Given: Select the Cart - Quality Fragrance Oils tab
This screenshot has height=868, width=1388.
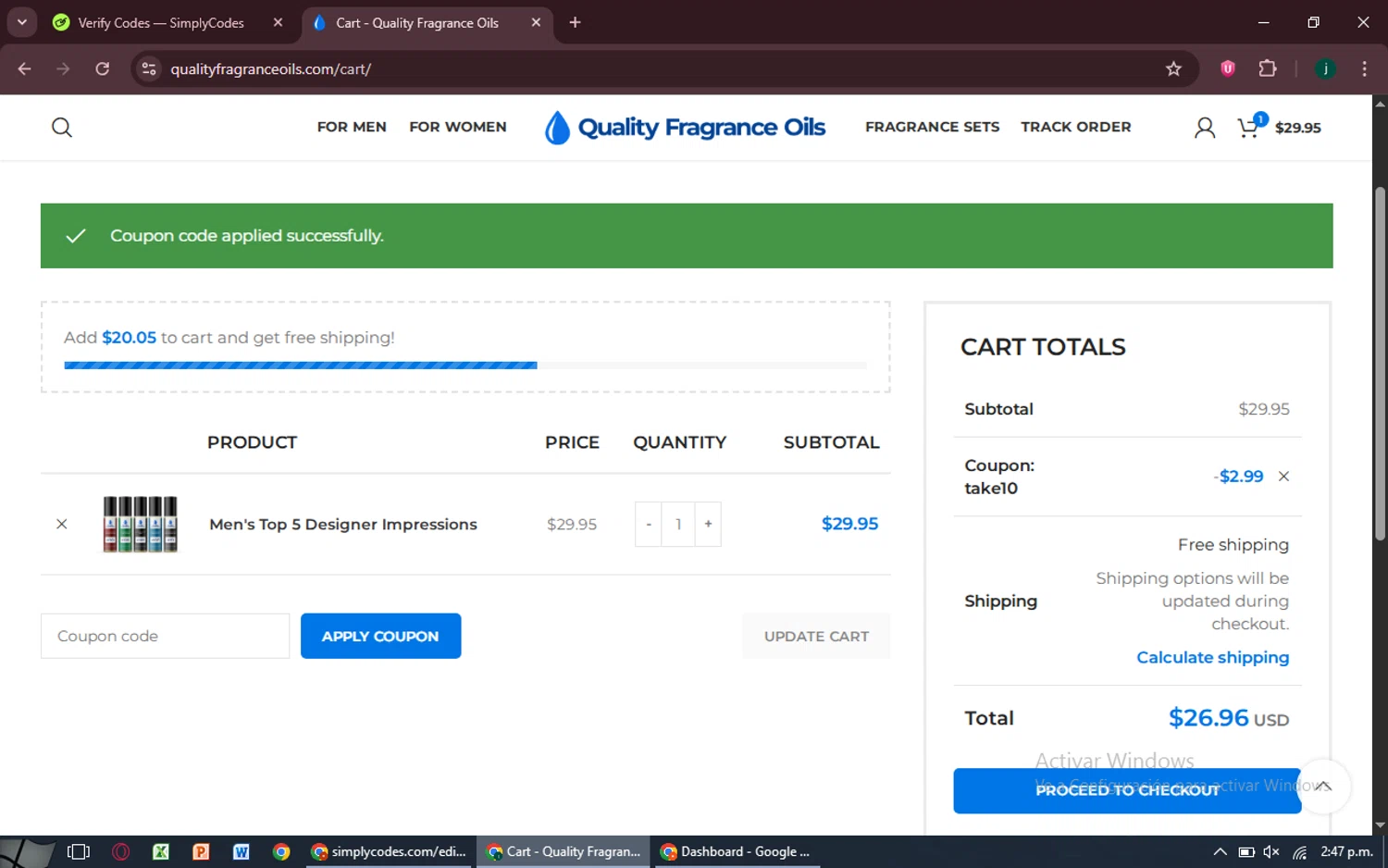Looking at the screenshot, I should point(416,22).
